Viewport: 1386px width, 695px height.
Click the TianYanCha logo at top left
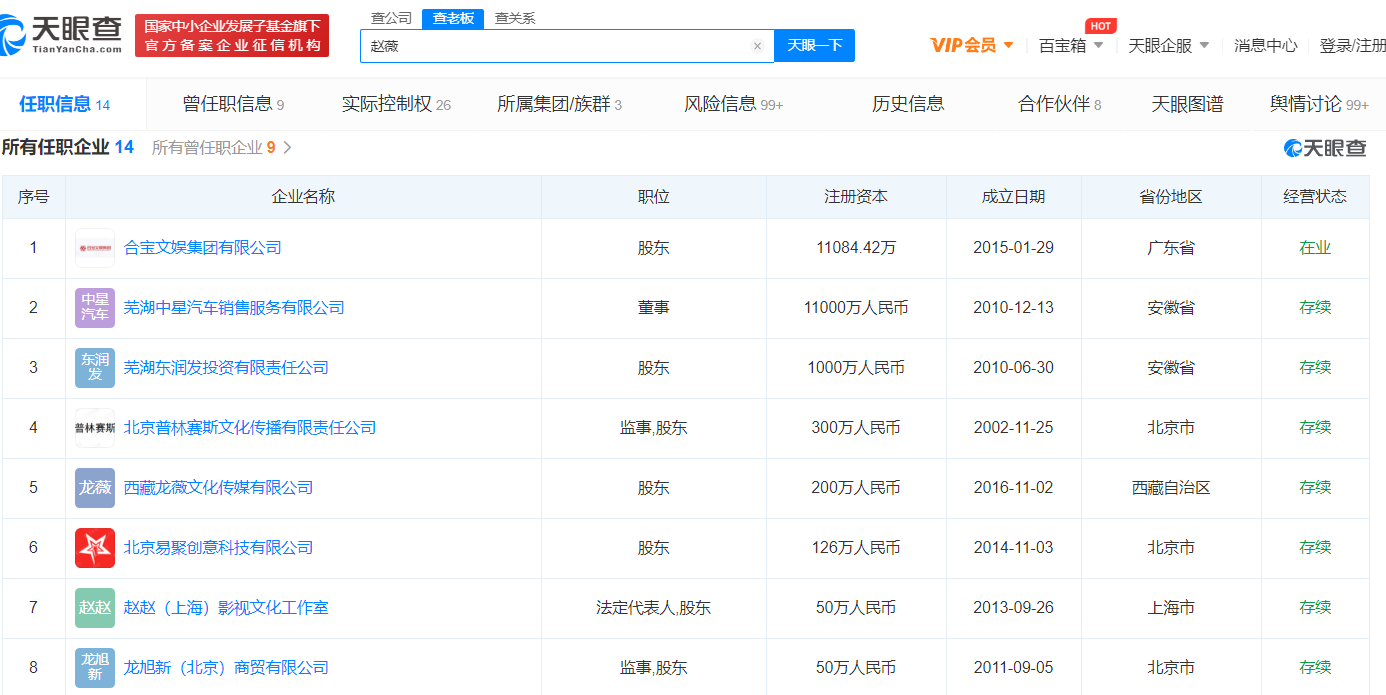point(62,35)
